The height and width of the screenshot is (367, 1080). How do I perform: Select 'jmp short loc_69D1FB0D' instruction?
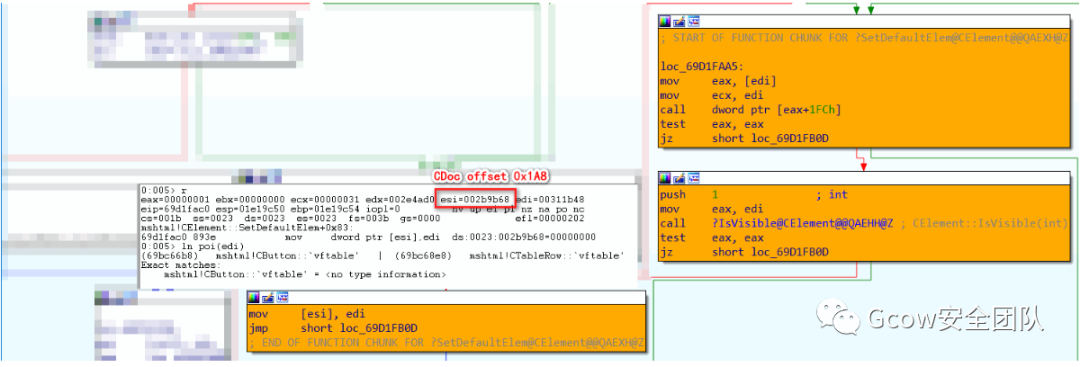[x=333, y=328]
